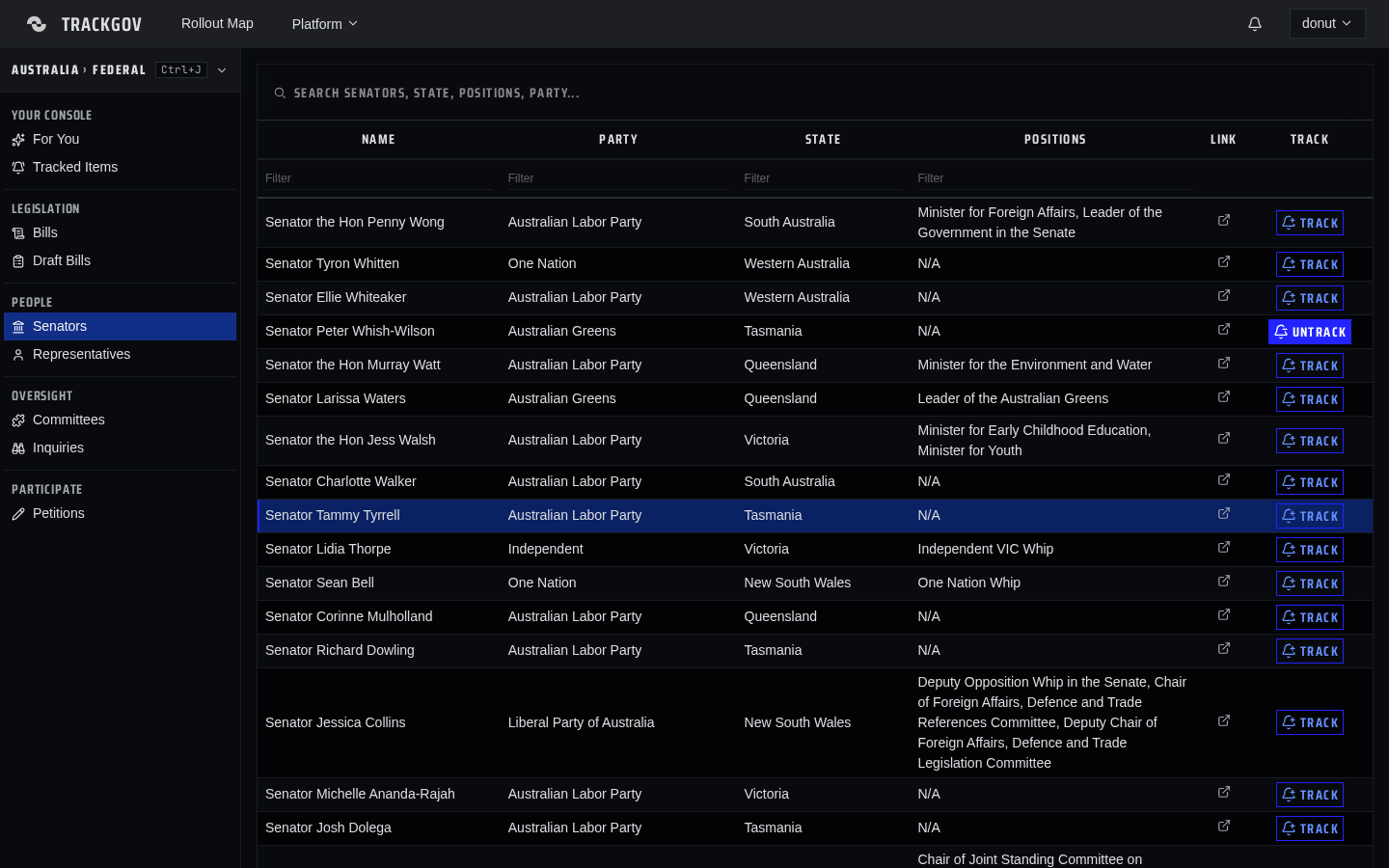The image size is (1389, 868).
Task: Open Inquiries in sidebar
Action: pyautogui.click(x=120, y=448)
